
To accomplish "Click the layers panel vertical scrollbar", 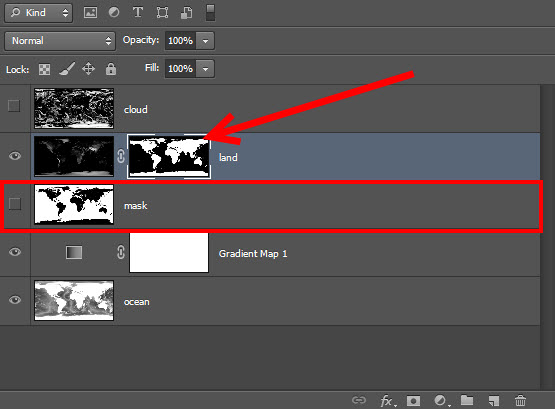I will (547, 237).
